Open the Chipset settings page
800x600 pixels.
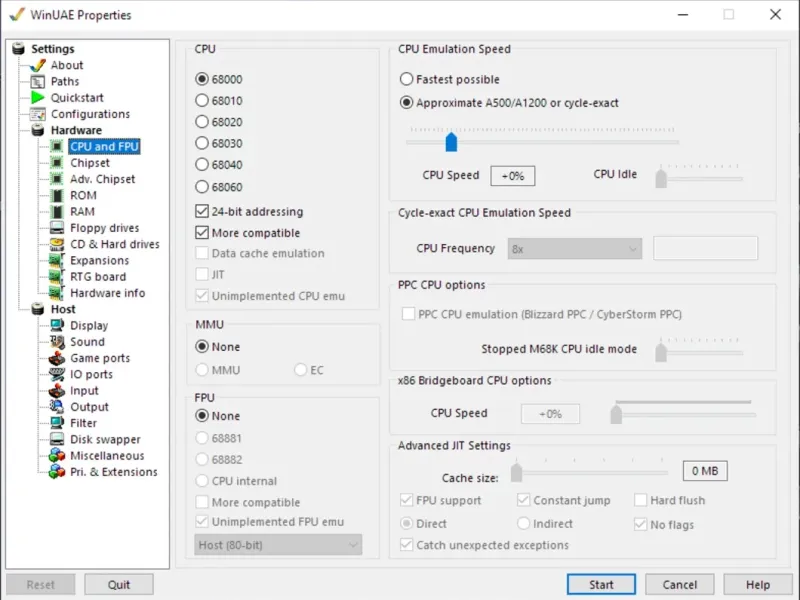coord(90,163)
